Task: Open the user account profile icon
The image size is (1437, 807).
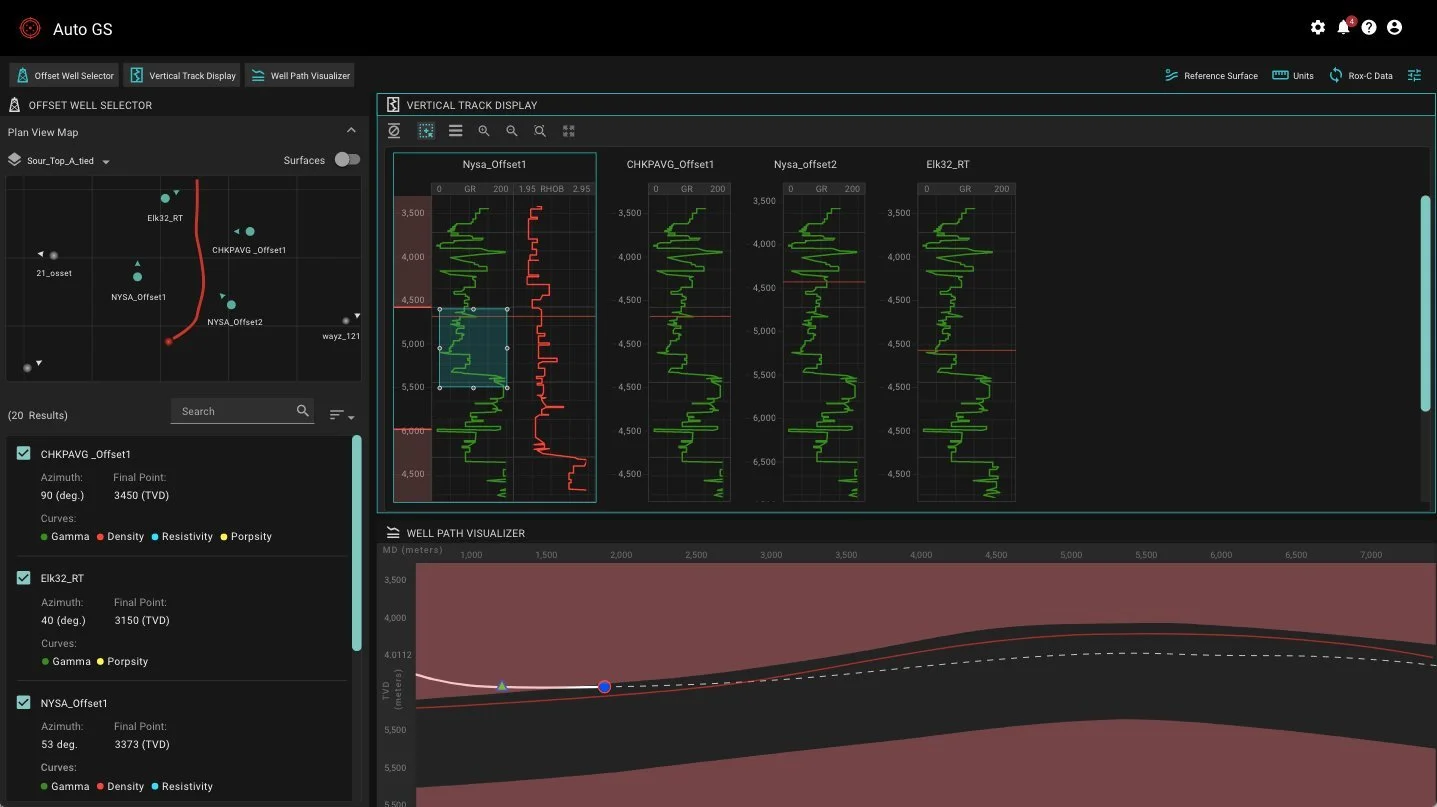Action: click(x=1395, y=28)
